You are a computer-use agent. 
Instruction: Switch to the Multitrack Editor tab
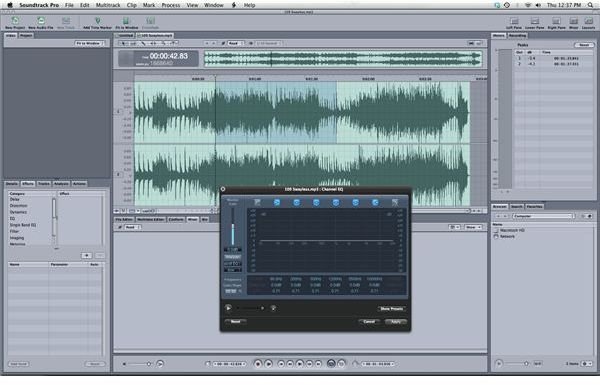pyautogui.click(x=151, y=219)
